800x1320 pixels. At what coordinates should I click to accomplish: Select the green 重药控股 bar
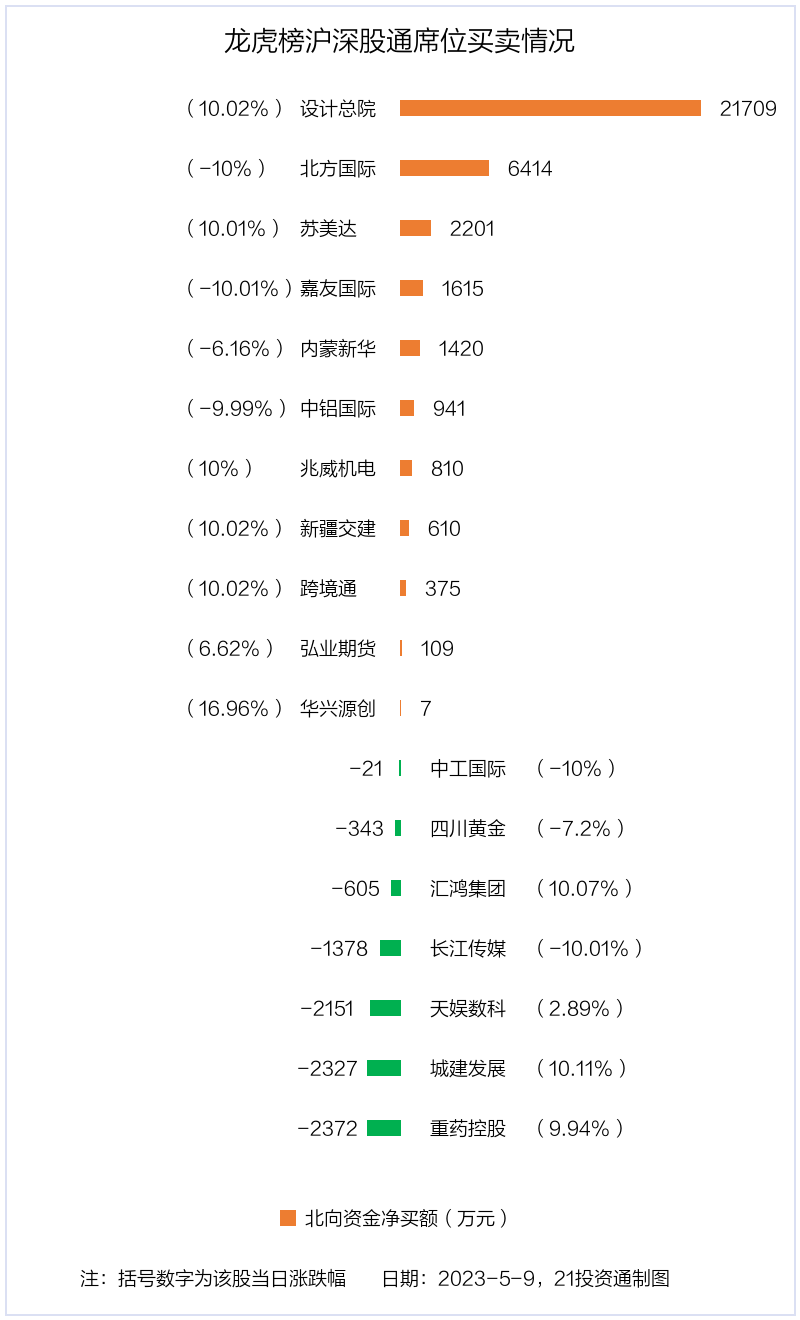click(x=384, y=1128)
